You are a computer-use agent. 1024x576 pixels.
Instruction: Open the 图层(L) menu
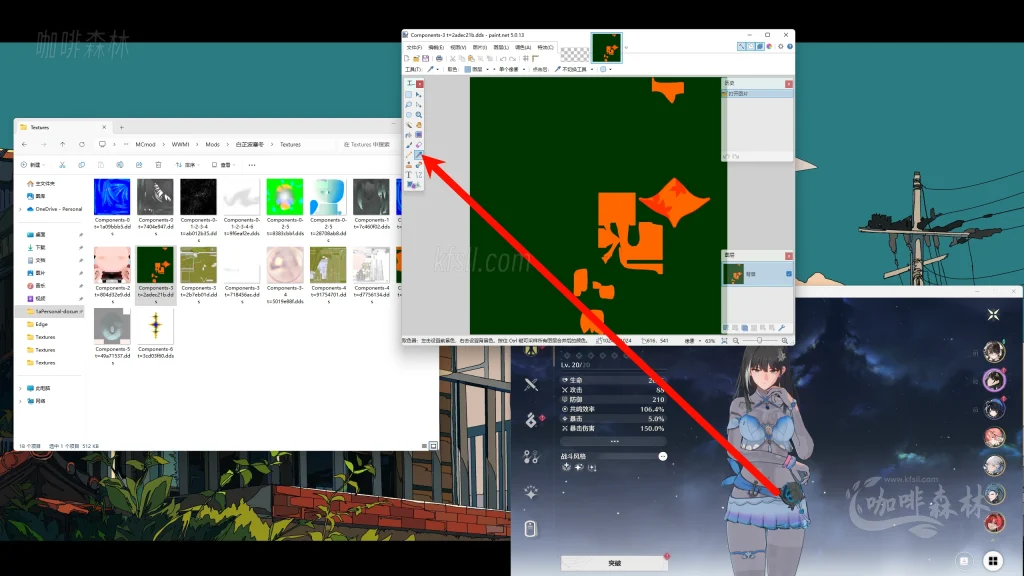point(501,47)
